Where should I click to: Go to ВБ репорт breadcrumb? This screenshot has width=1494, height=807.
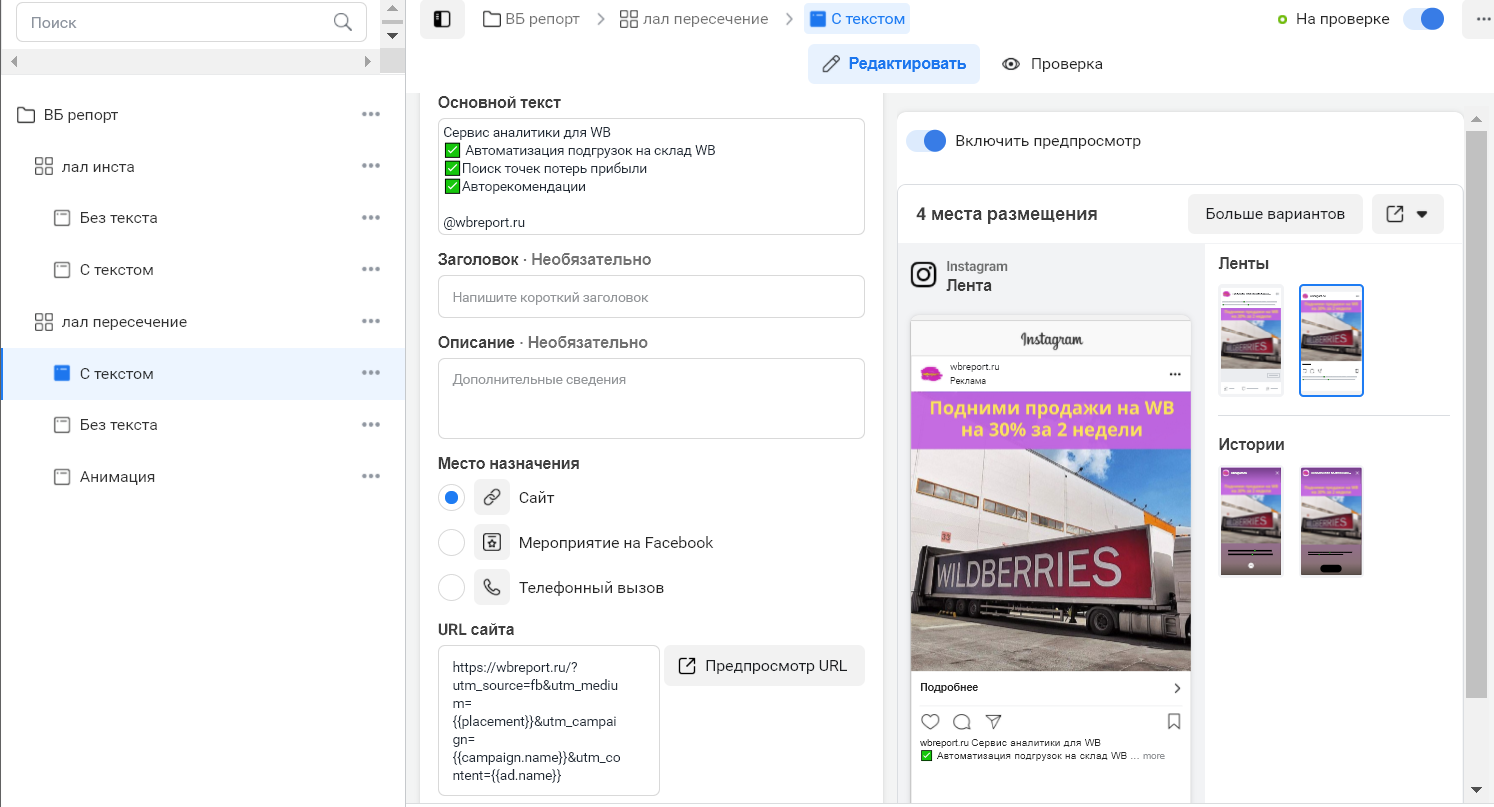tap(531, 19)
